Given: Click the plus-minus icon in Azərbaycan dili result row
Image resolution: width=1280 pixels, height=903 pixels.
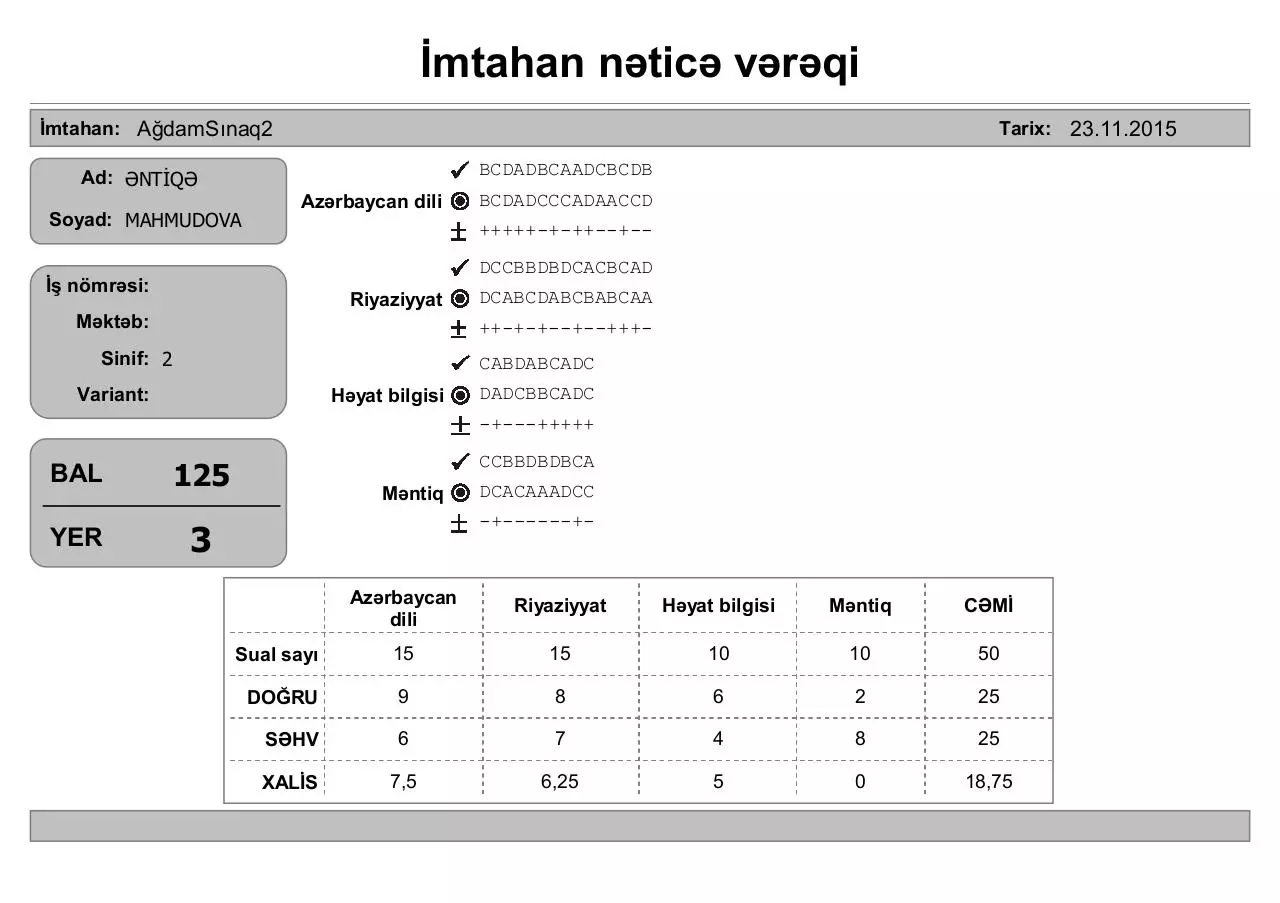Looking at the screenshot, I should click(459, 231).
